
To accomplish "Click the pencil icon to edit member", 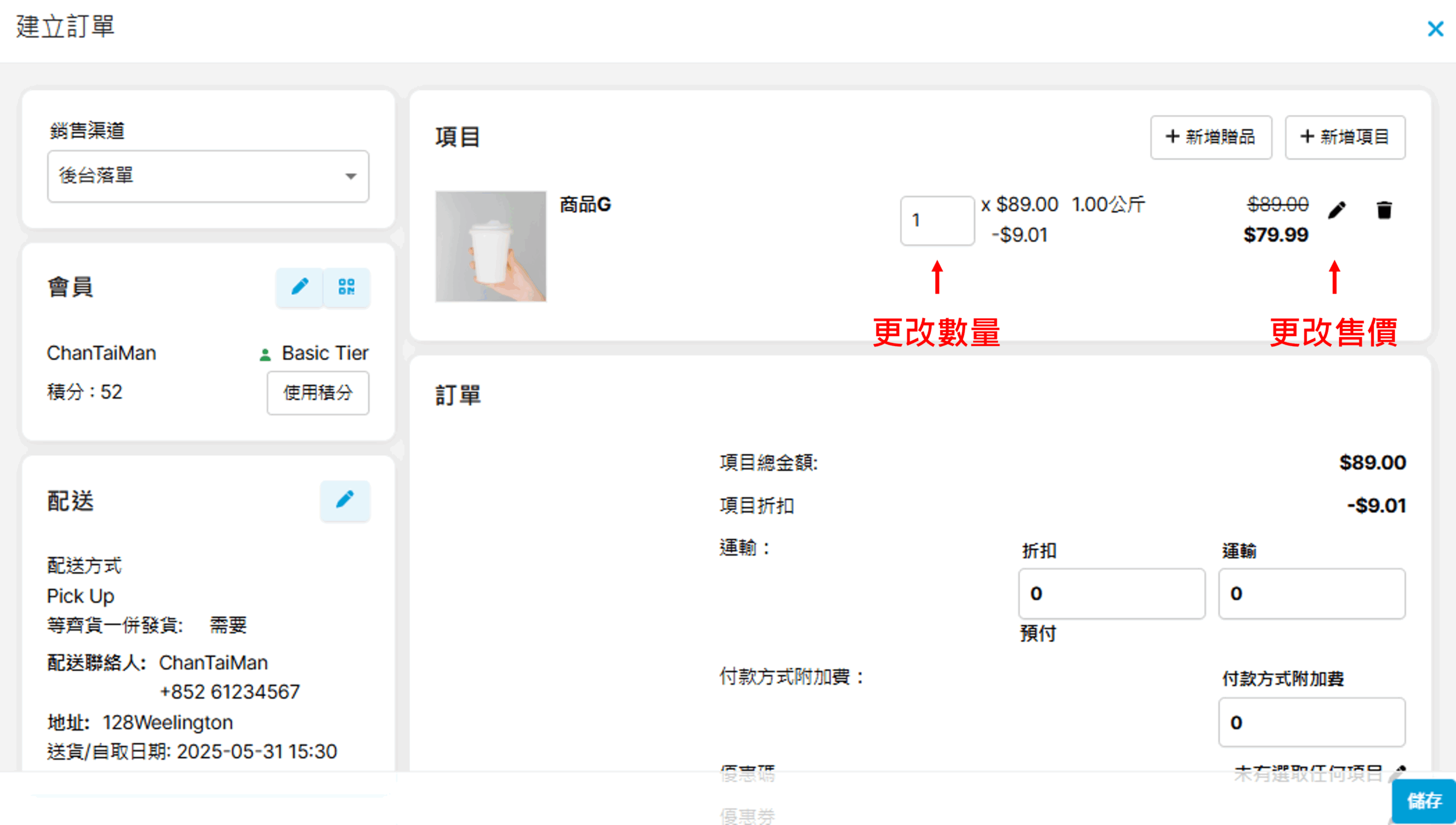I will [x=300, y=287].
